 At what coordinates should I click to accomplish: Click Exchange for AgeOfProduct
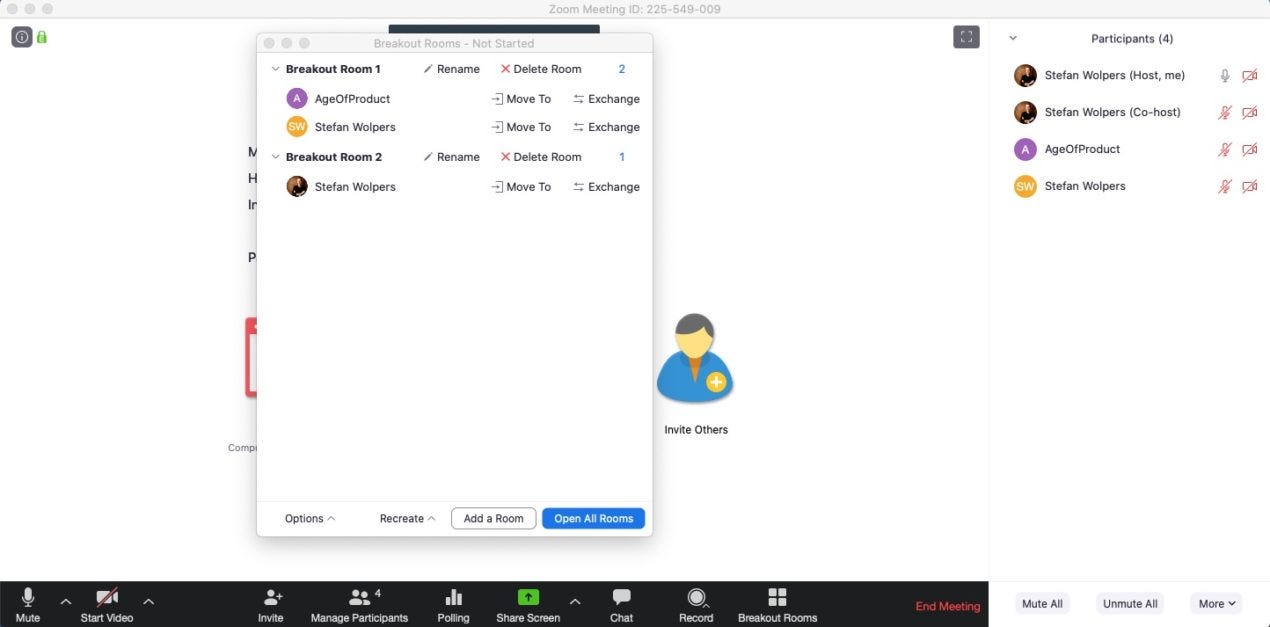[606, 99]
